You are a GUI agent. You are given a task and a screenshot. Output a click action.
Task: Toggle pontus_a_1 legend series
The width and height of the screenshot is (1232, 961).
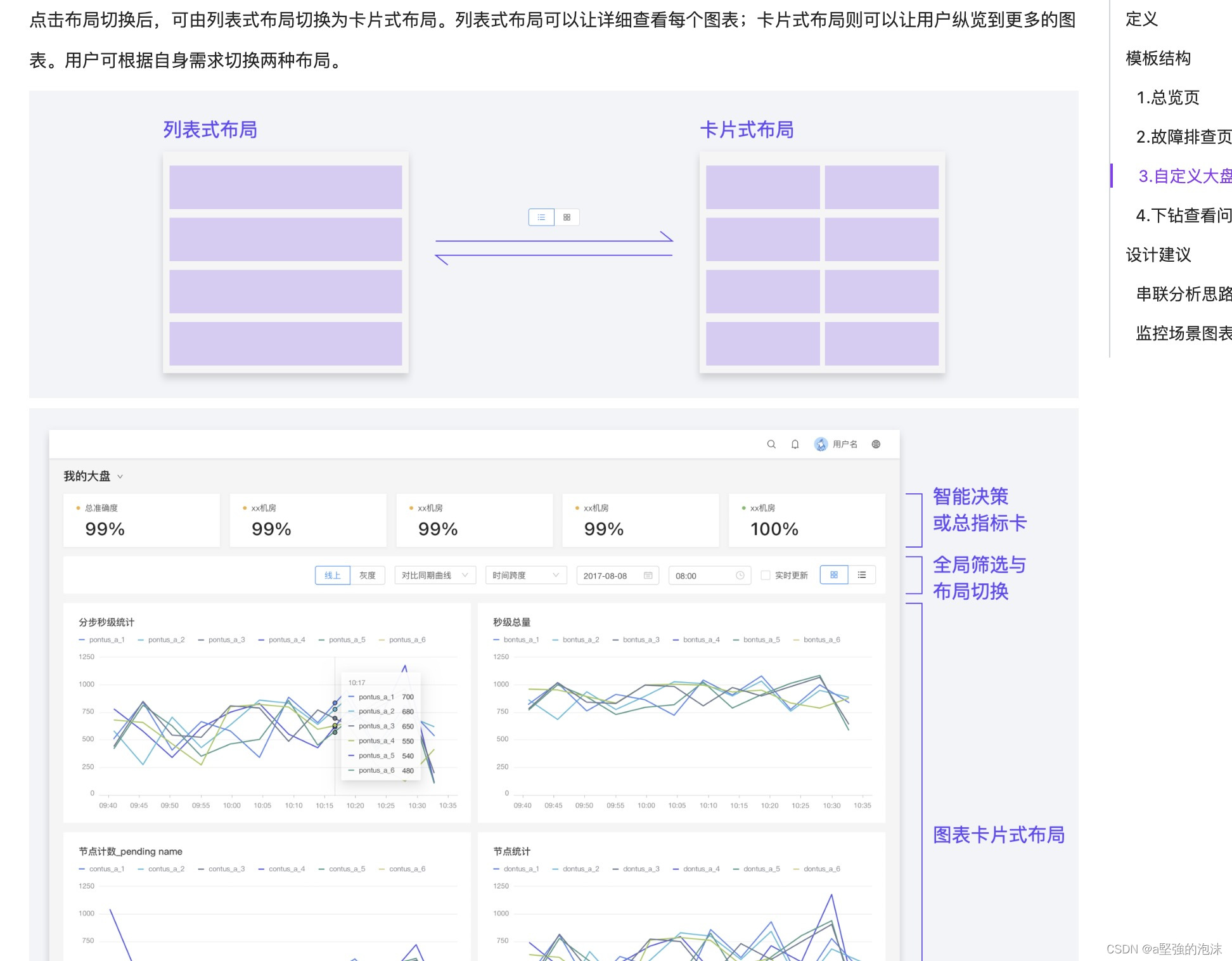[x=101, y=640]
